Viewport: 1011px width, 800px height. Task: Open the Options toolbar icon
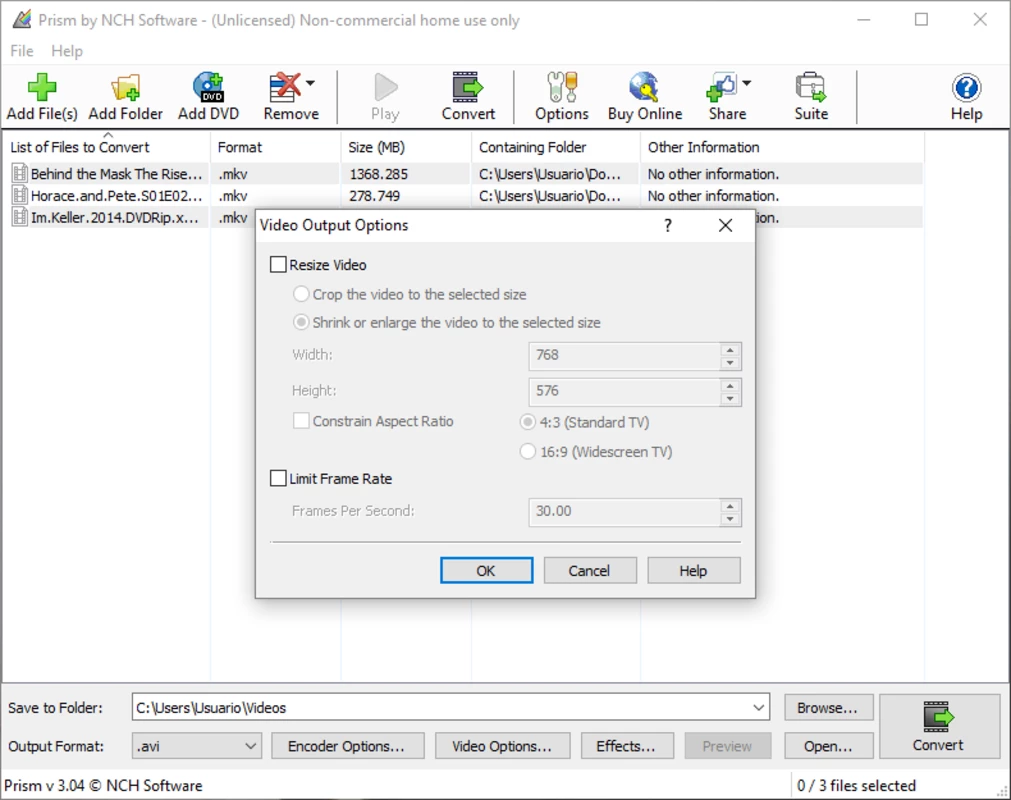pyautogui.click(x=562, y=97)
